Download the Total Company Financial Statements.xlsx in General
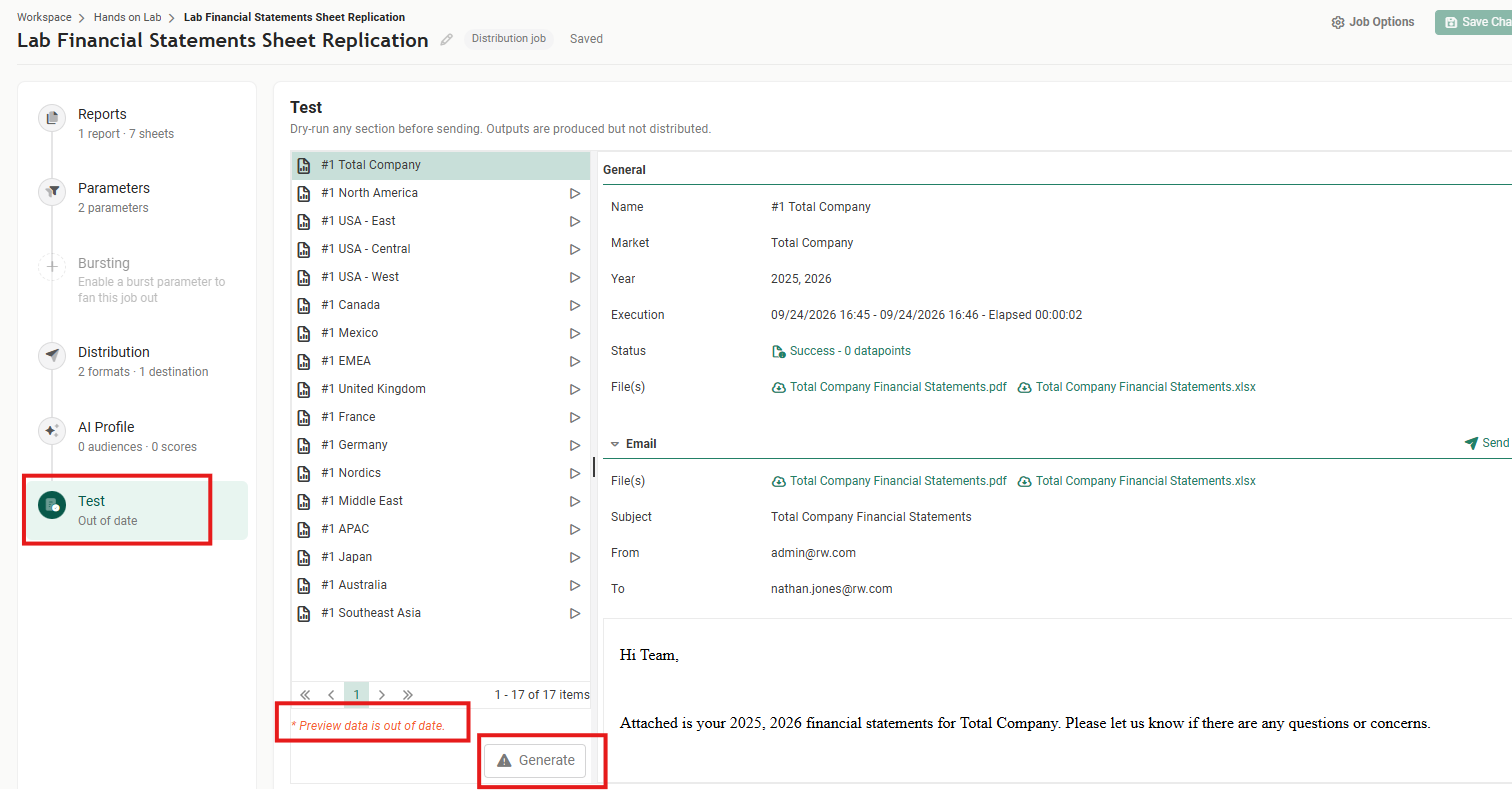 tap(1136, 387)
